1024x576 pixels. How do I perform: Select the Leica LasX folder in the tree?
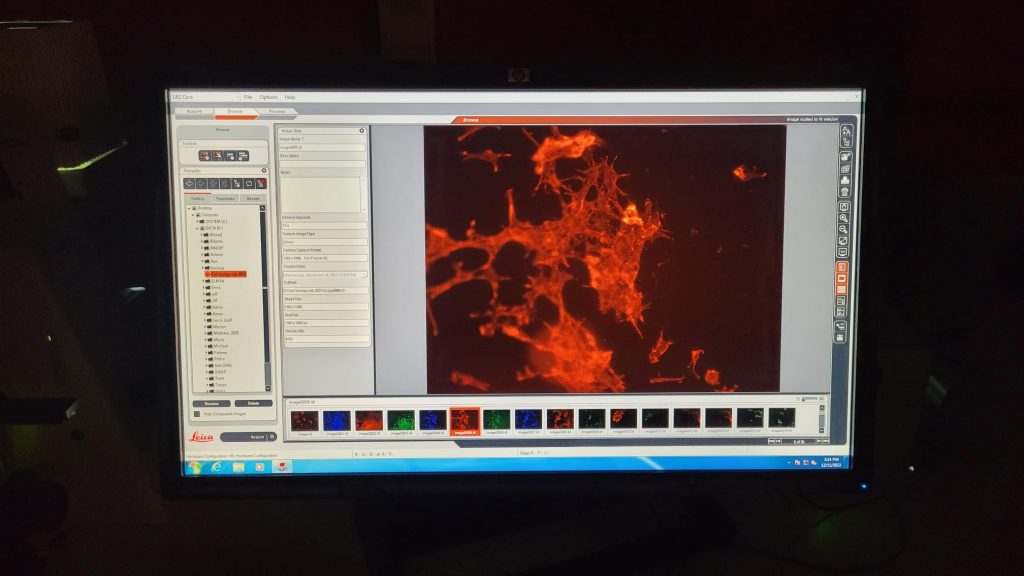[x=221, y=320]
